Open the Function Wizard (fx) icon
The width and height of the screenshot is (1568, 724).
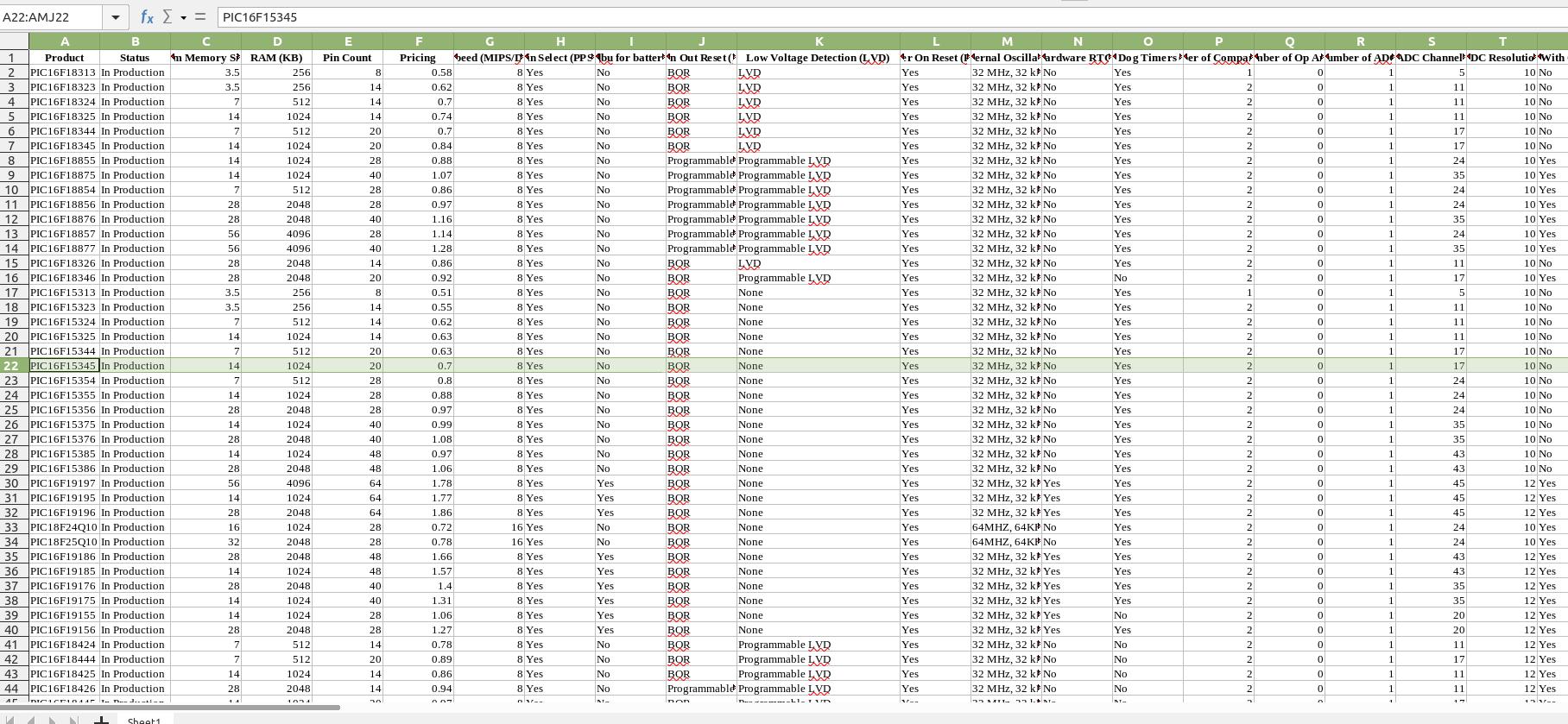[x=147, y=16]
